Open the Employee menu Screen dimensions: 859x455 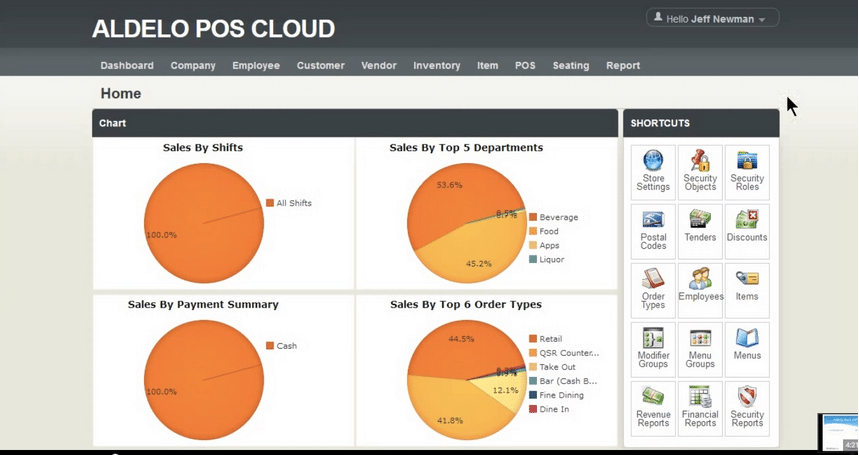pos(256,65)
